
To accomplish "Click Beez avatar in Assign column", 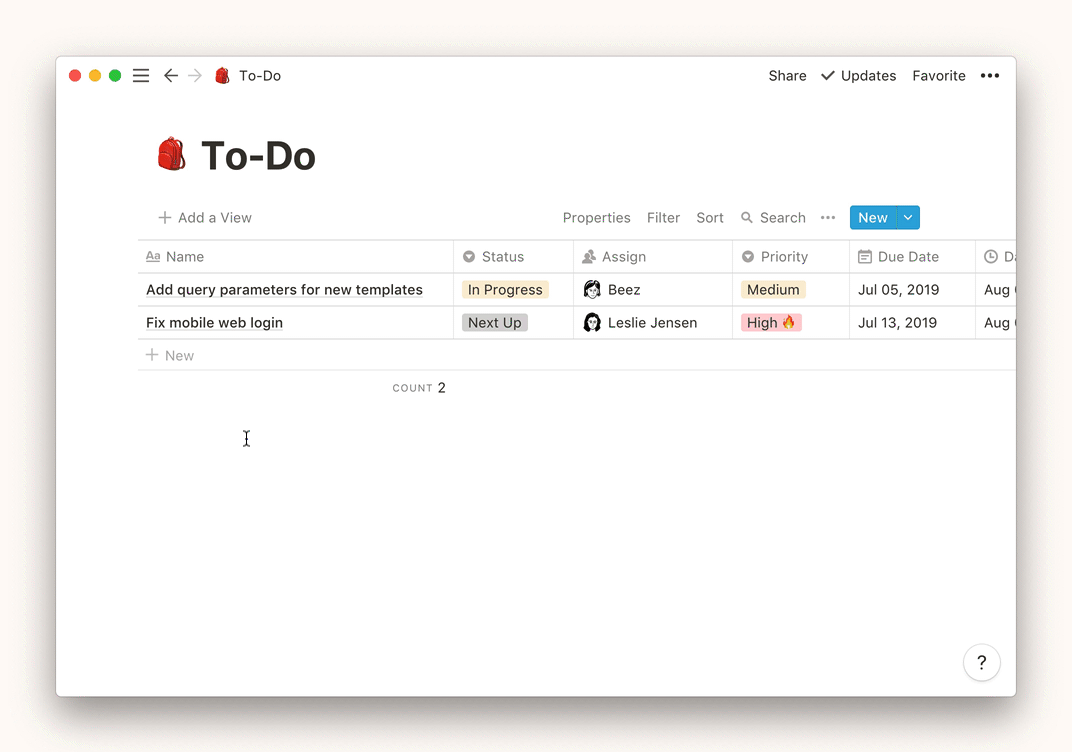I will 592,290.
